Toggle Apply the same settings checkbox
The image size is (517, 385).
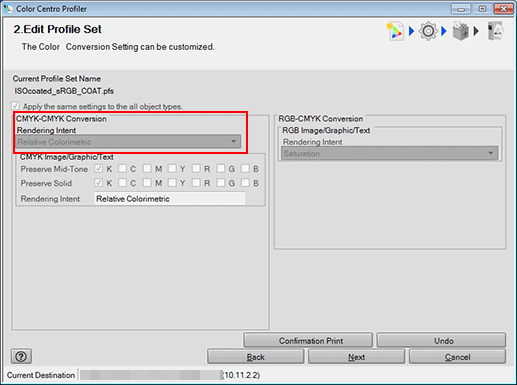pyautogui.click(x=15, y=106)
